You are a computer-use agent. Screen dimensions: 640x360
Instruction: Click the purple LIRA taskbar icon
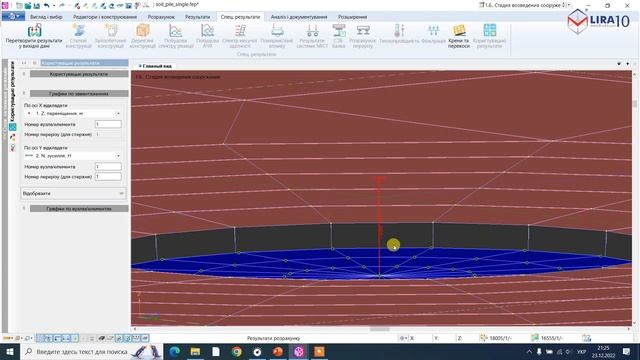pos(299,351)
